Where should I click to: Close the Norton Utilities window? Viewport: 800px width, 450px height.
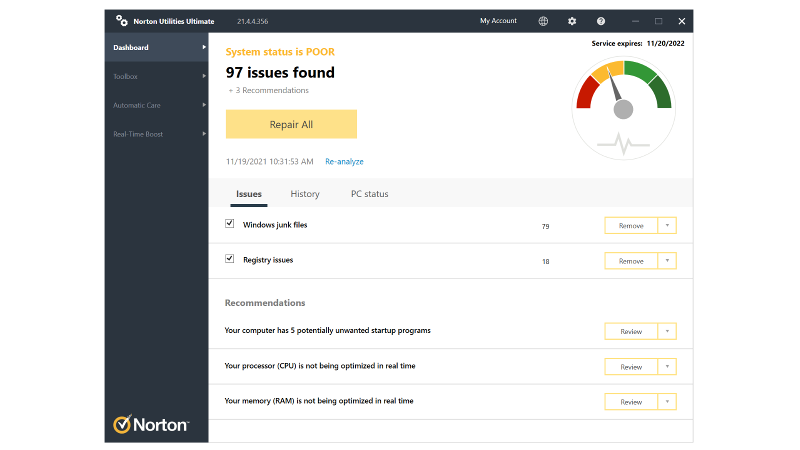[682, 21]
